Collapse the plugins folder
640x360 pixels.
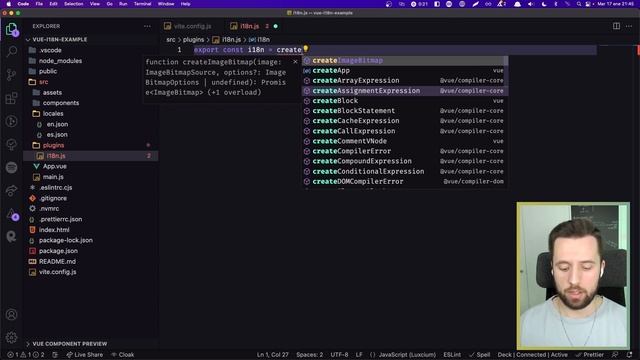coord(91,145)
